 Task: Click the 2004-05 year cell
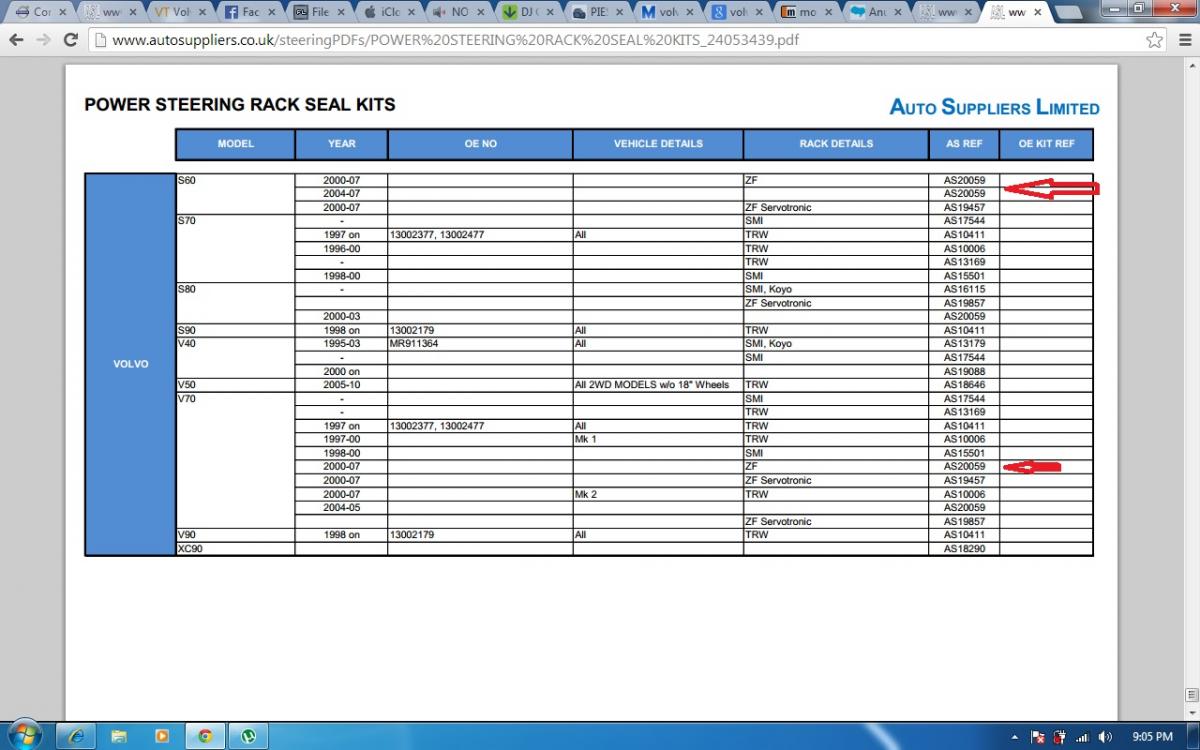342,508
